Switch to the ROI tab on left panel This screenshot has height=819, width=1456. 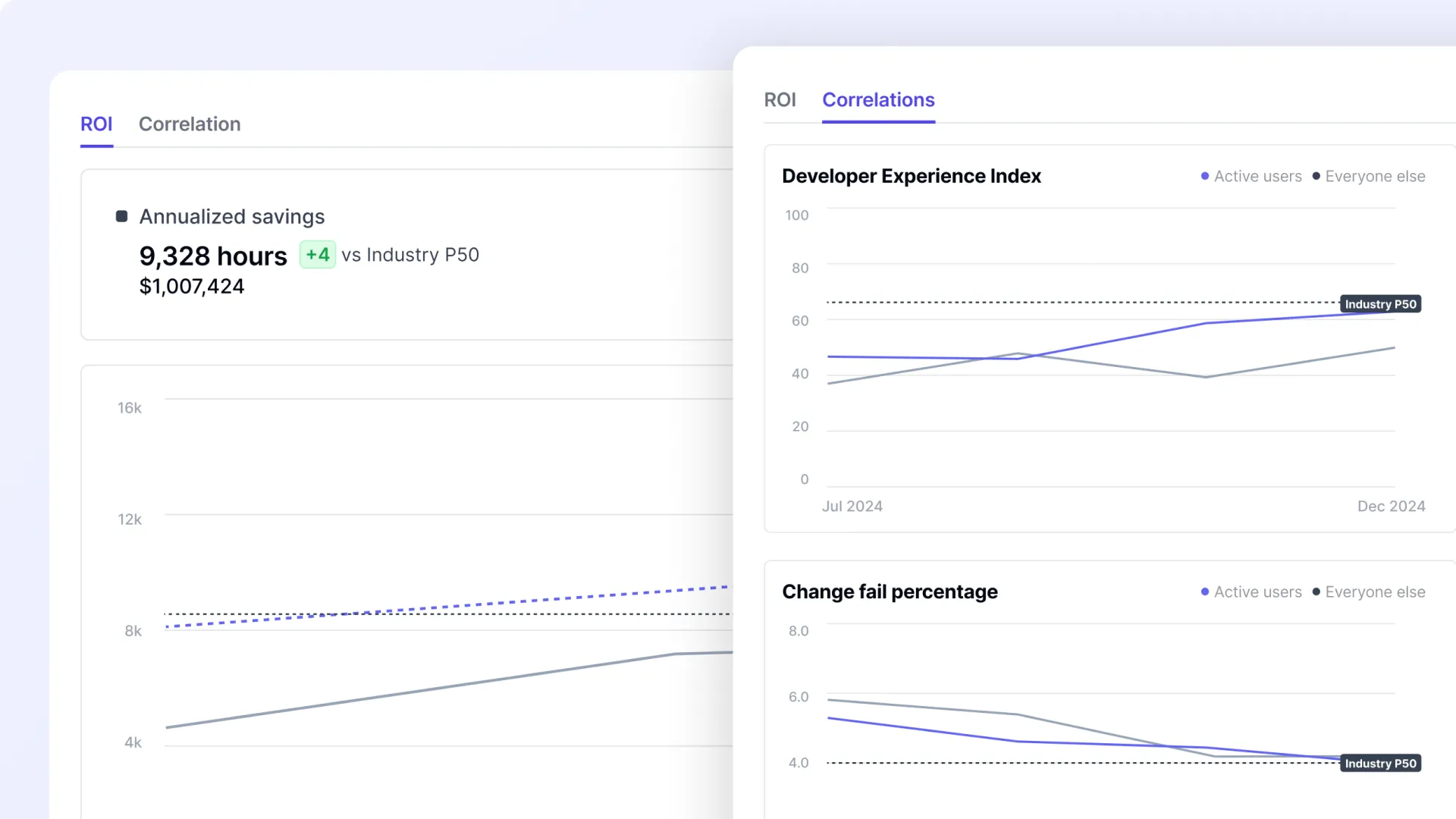coord(96,124)
